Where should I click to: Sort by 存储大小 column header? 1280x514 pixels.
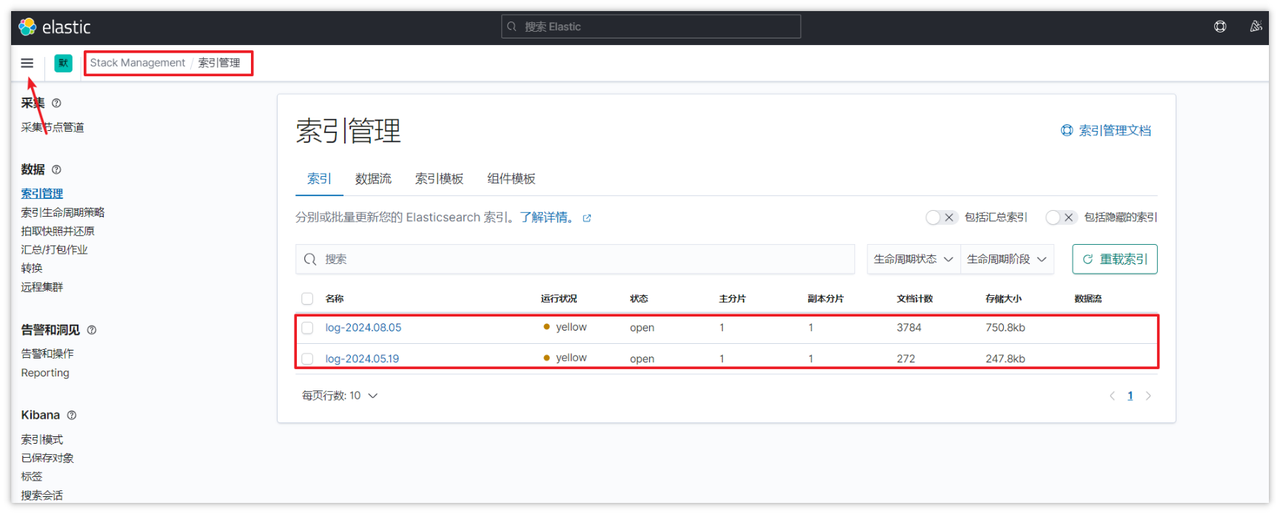coord(1003,299)
